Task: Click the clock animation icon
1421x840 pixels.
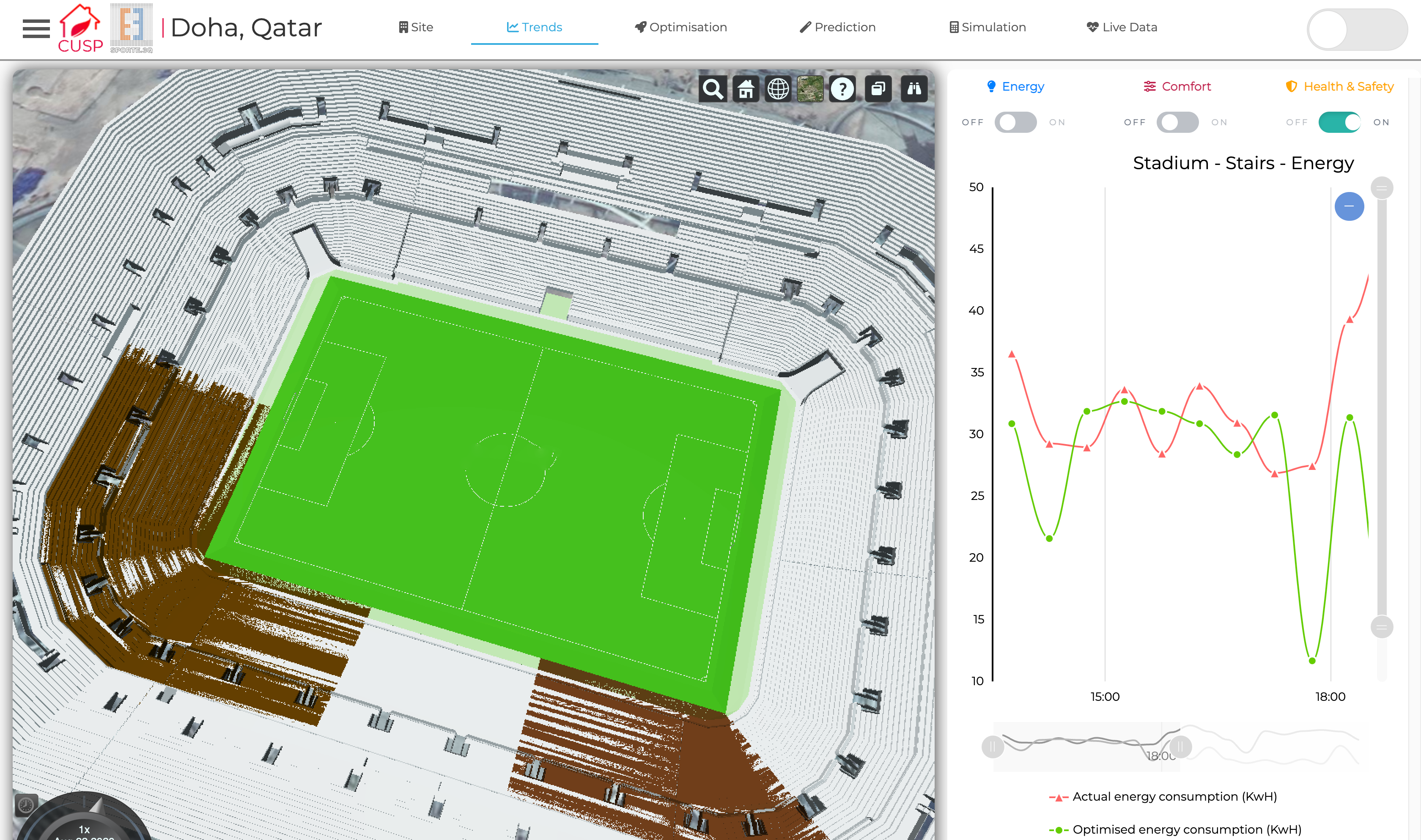Action: click(x=26, y=804)
